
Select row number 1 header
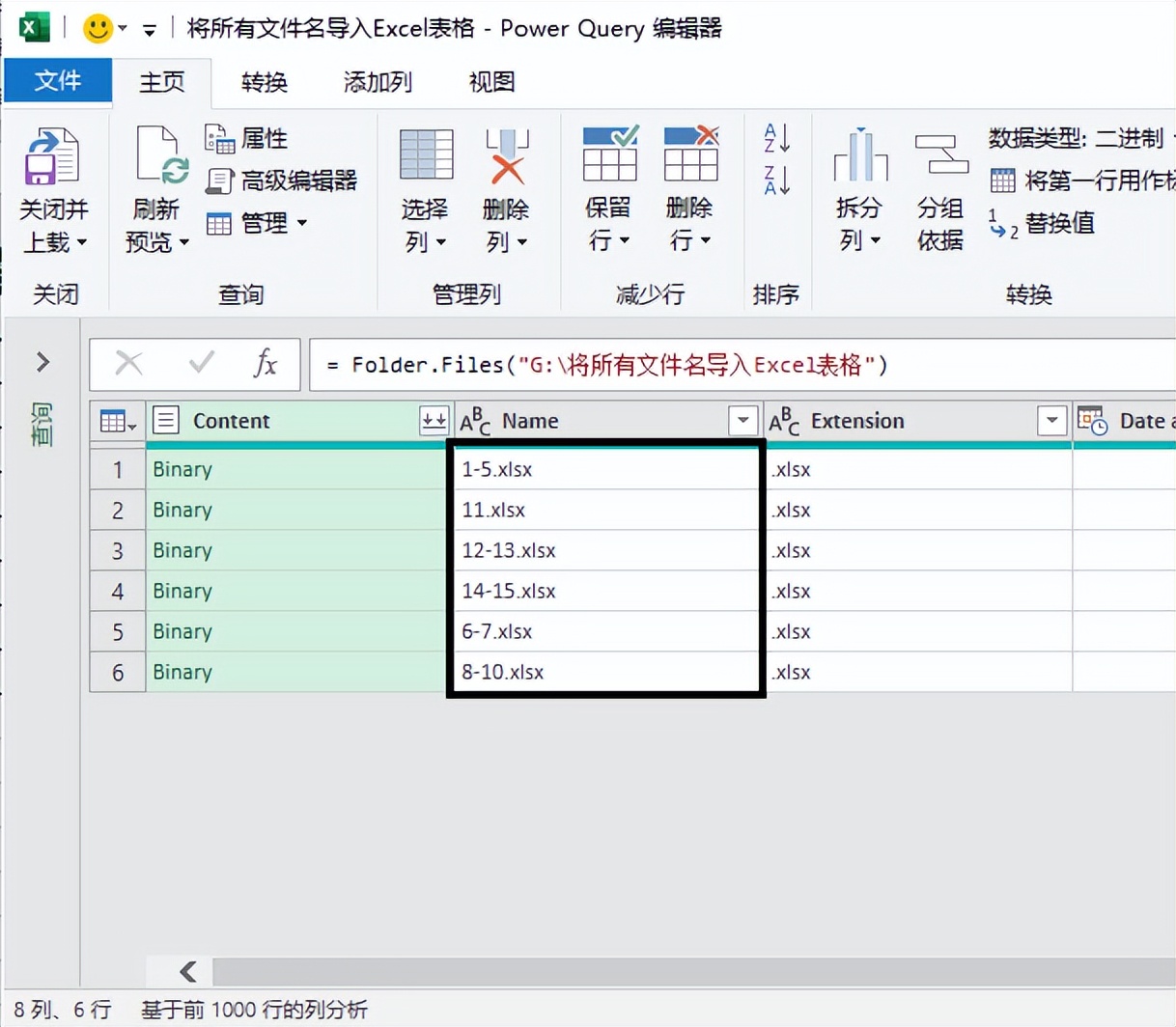click(118, 470)
